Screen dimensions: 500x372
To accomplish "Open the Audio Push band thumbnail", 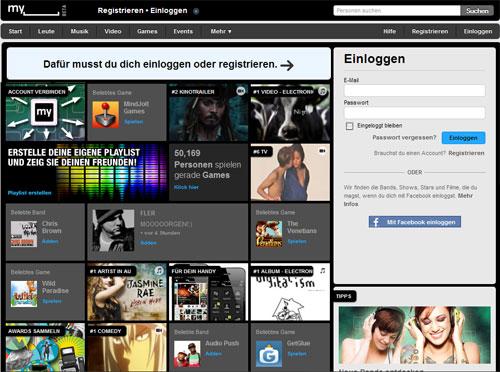I will click(x=187, y=354).
